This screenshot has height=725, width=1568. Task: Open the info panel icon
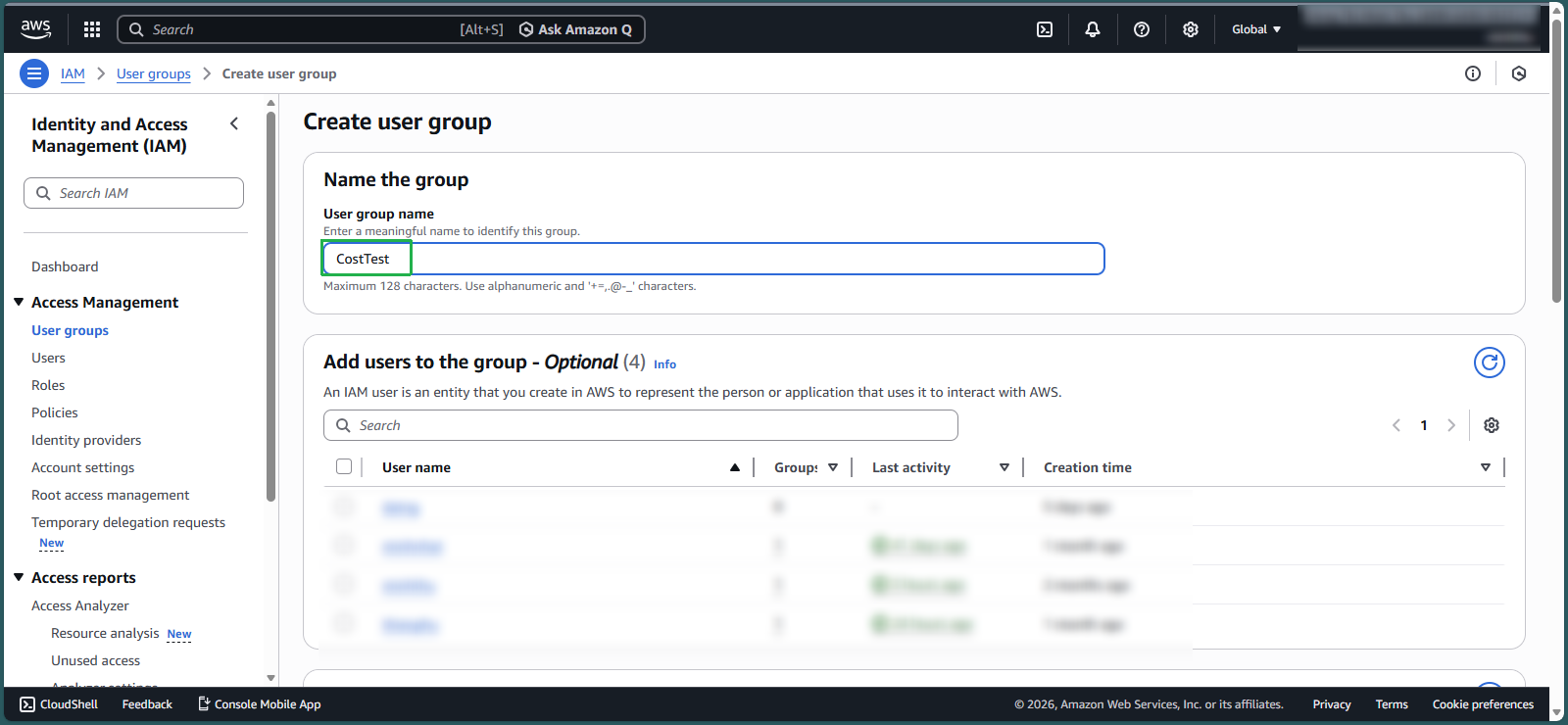1473,73
